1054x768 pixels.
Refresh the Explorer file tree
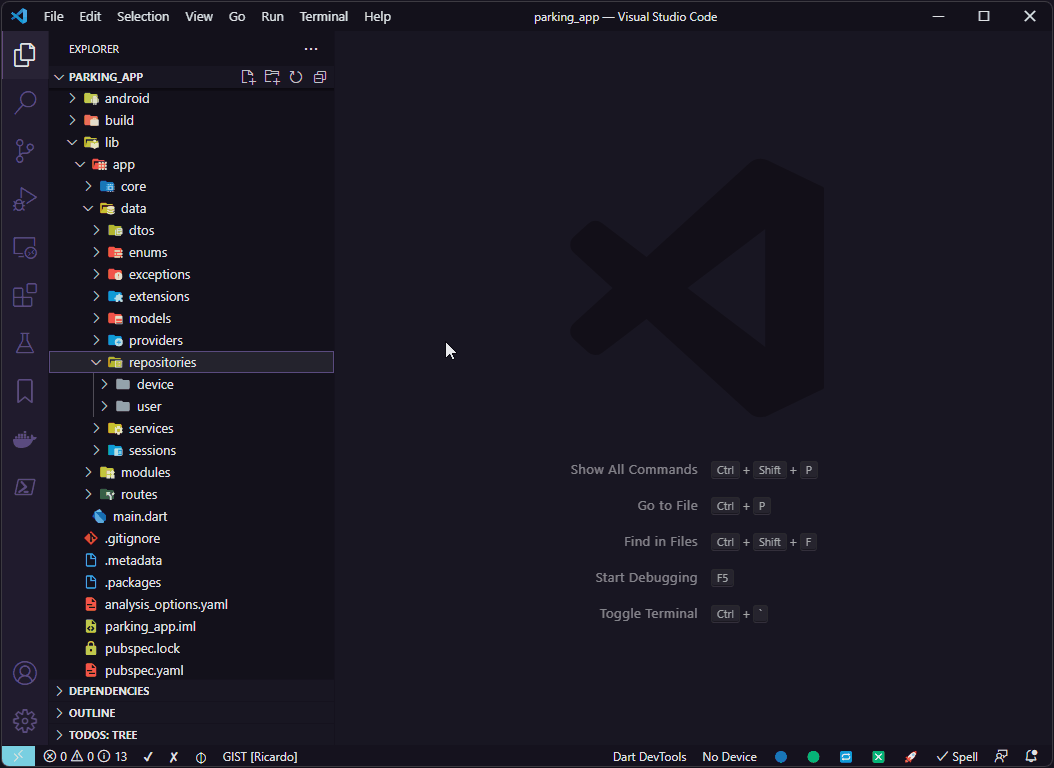pos(296,77)
